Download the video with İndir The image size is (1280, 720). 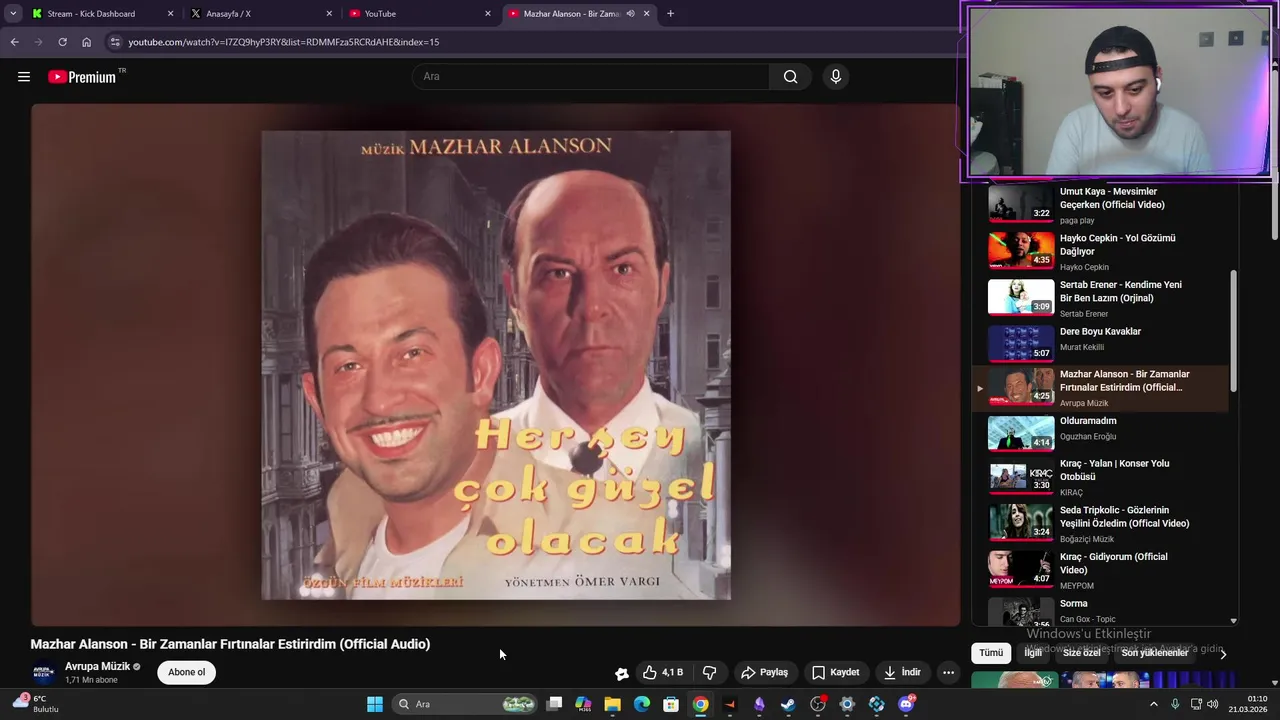point(902,672)
